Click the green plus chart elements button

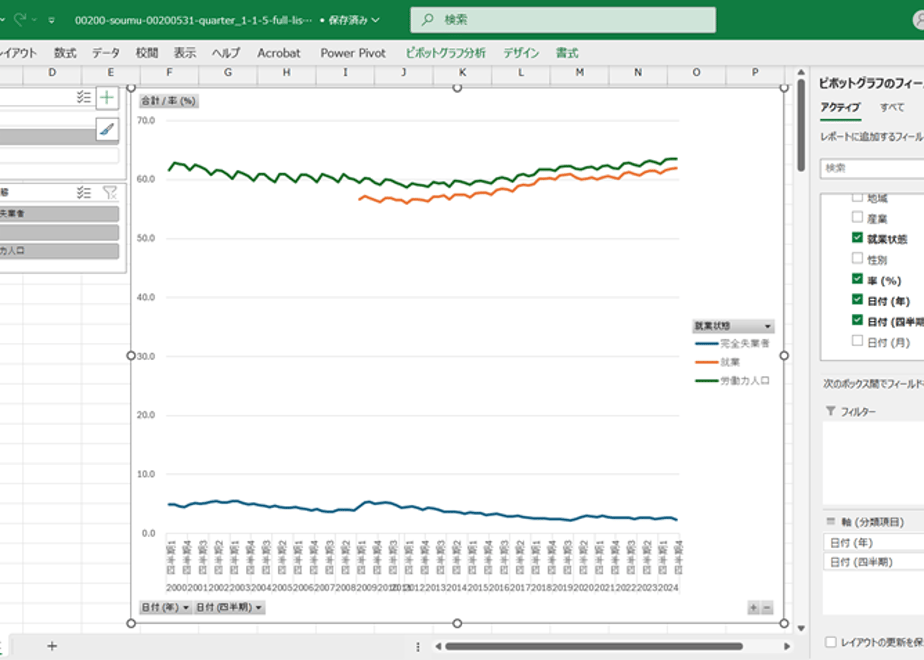click(107, 98)
